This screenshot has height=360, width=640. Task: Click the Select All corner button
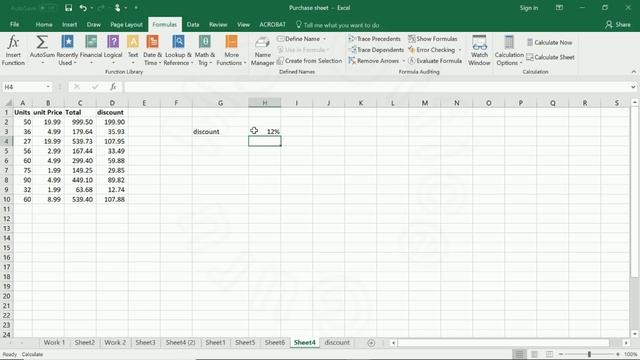point(7,103)
